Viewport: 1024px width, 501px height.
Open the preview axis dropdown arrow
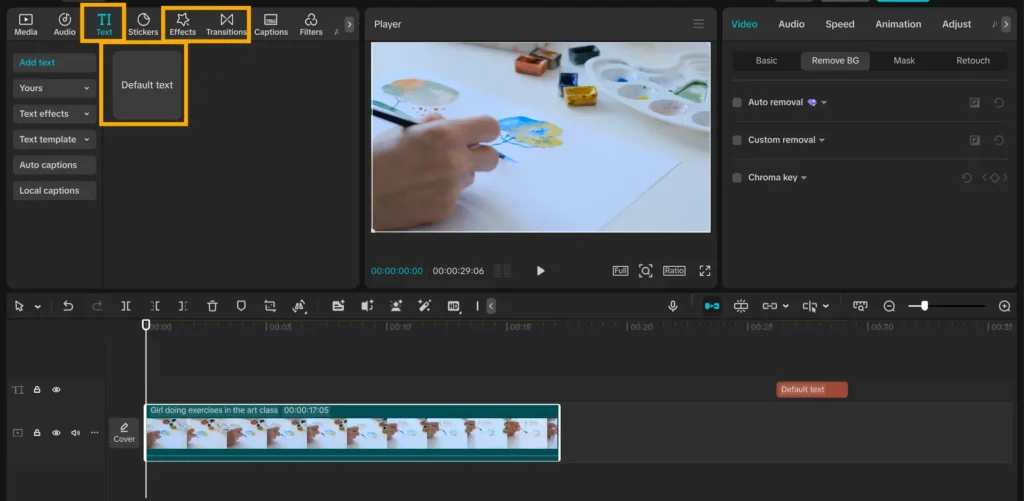[x=826, y=306]
